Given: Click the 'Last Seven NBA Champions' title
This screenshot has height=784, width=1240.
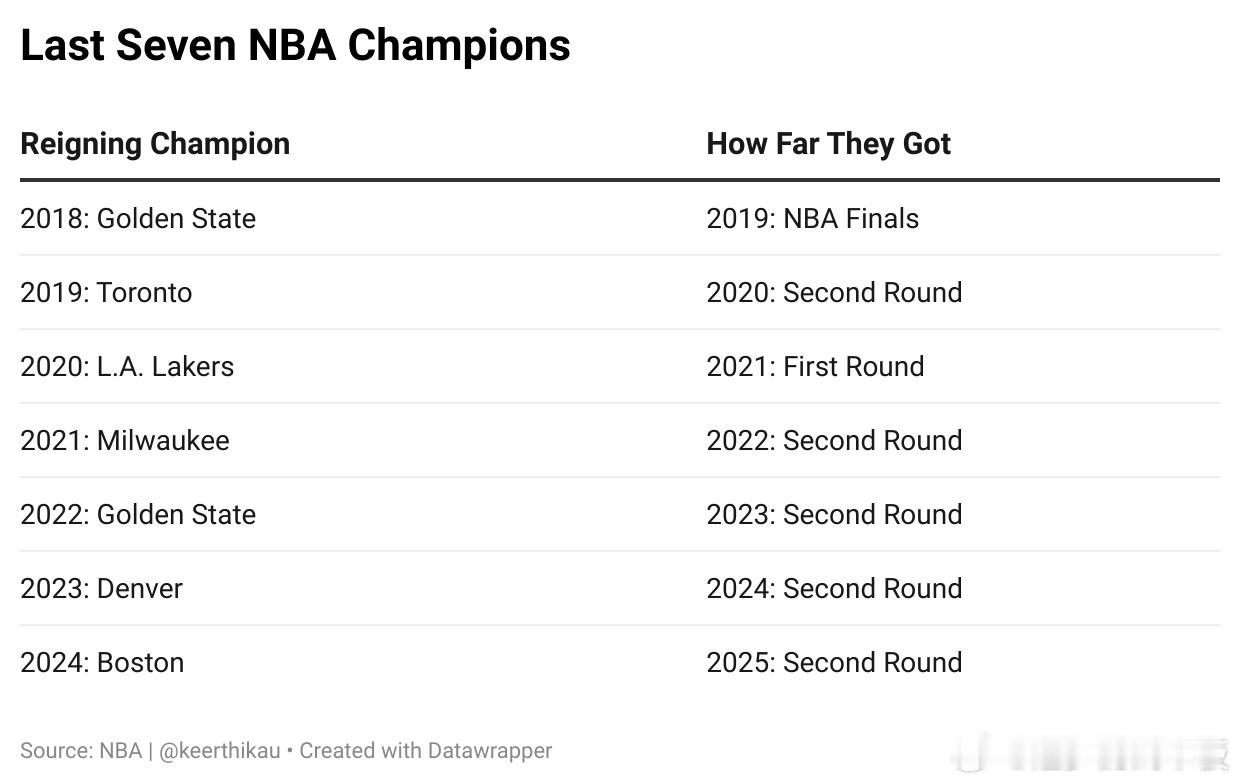Looking at the screenshot, I should (x=295, y=46).
